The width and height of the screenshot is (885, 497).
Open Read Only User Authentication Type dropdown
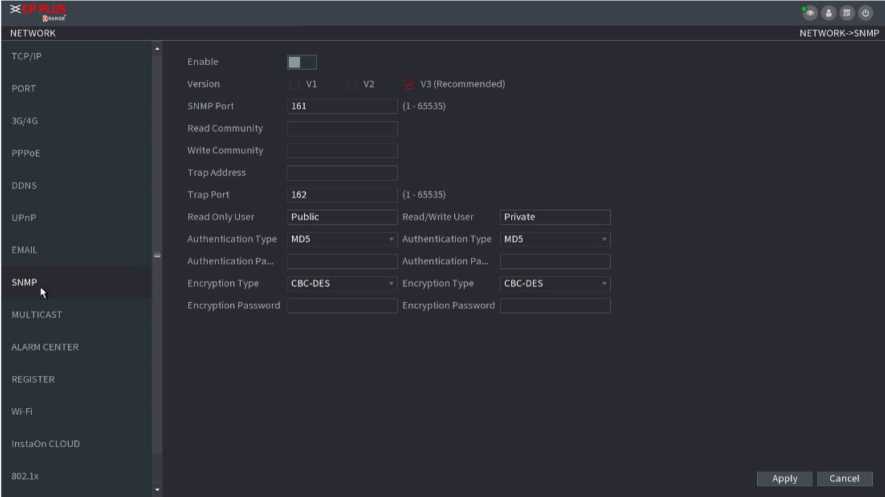342,240
